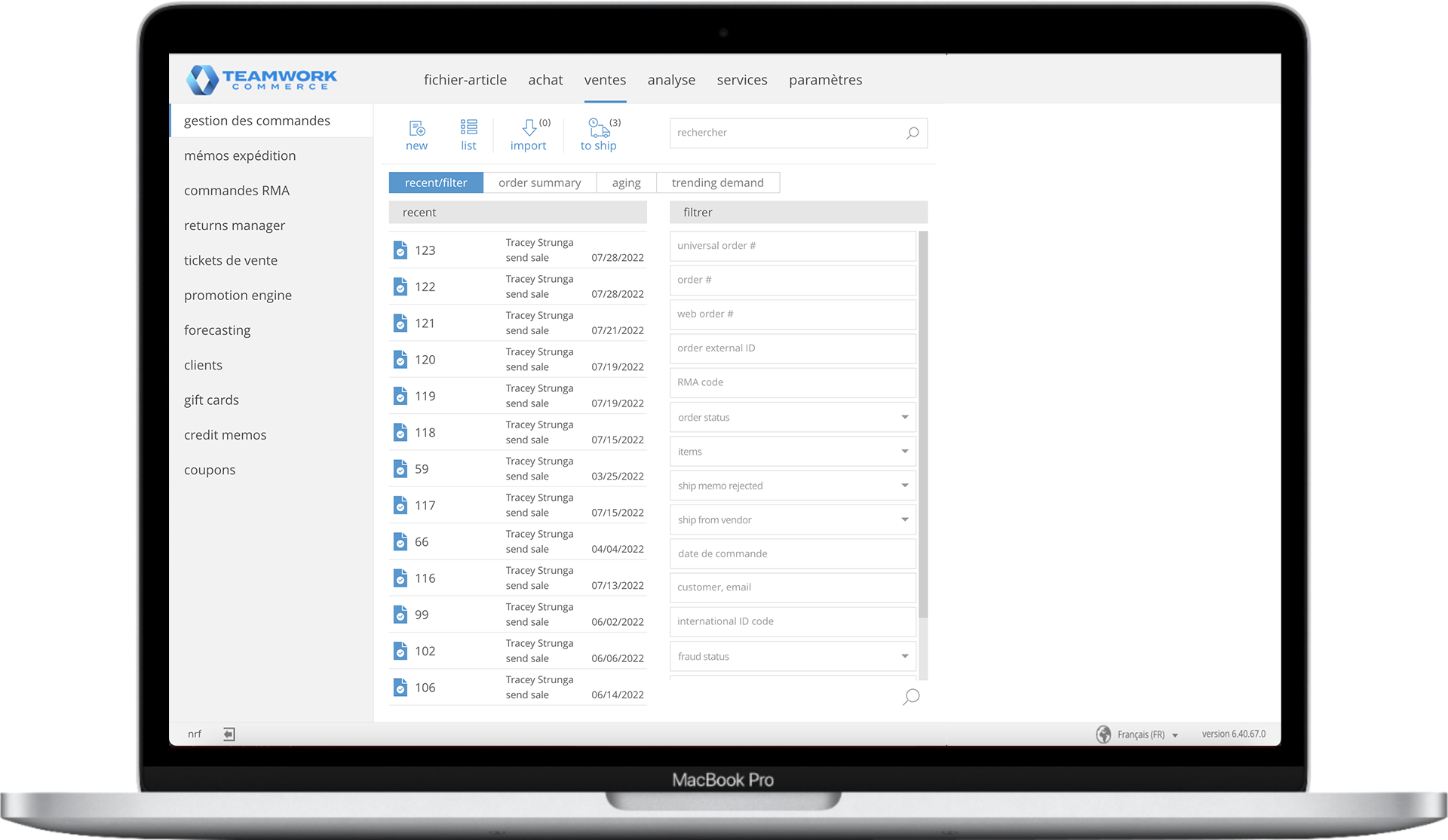Create a new order via the new icon
The width and height of the screenshot is (1448, 840).
click(x=416, y=128)
